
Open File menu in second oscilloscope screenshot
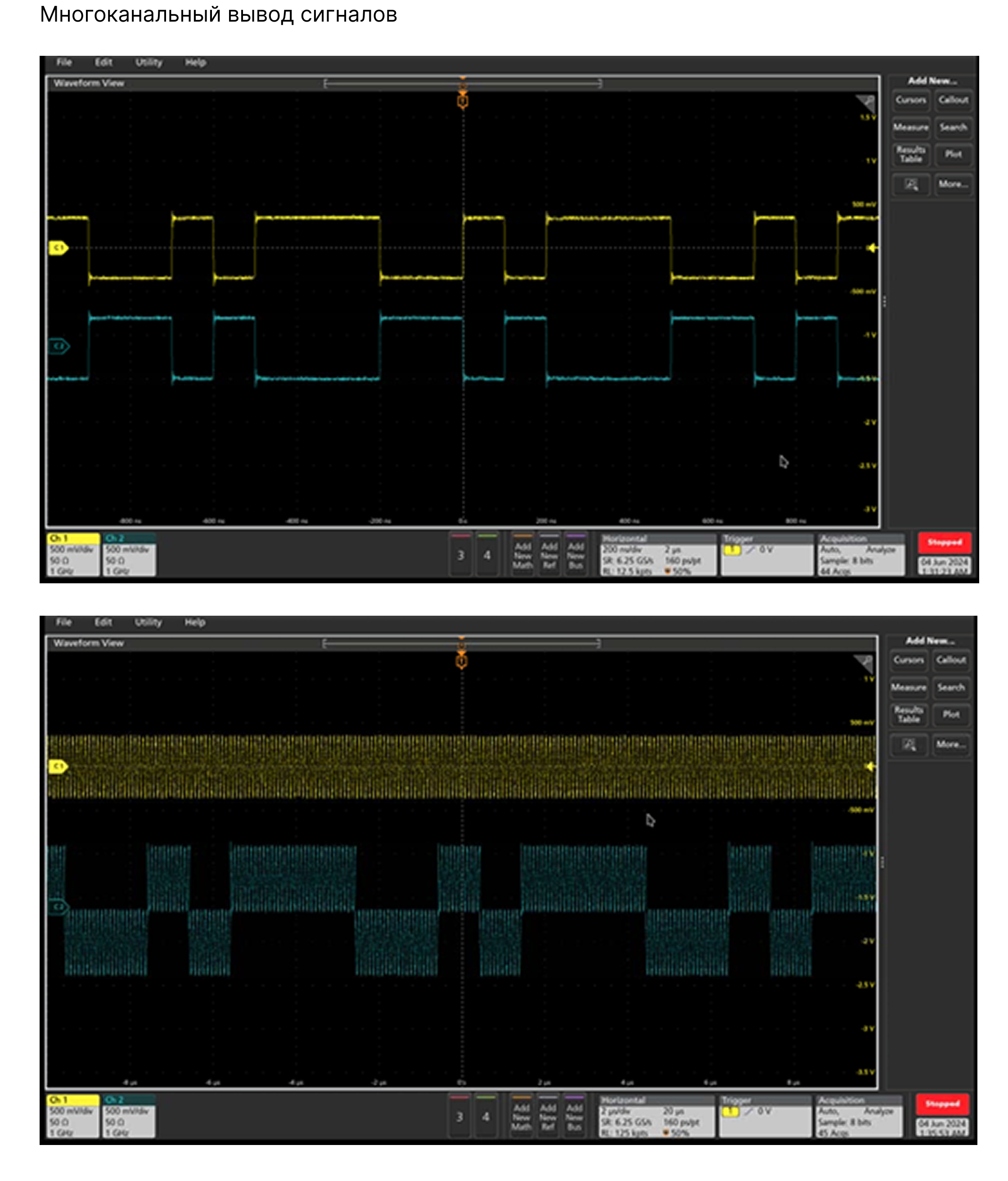pos(64,622)
